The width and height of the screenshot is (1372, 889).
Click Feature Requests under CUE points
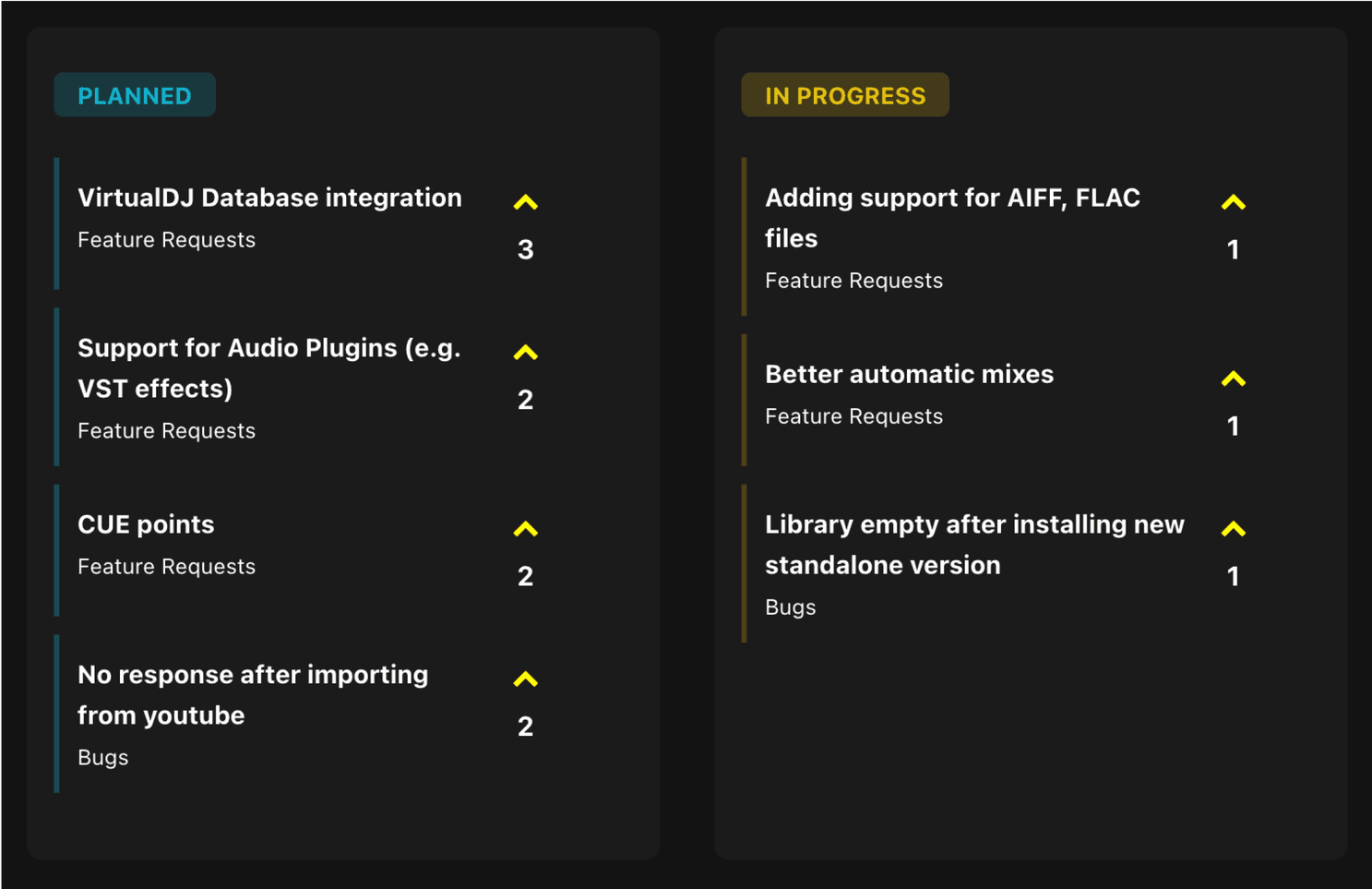point(166,567)
